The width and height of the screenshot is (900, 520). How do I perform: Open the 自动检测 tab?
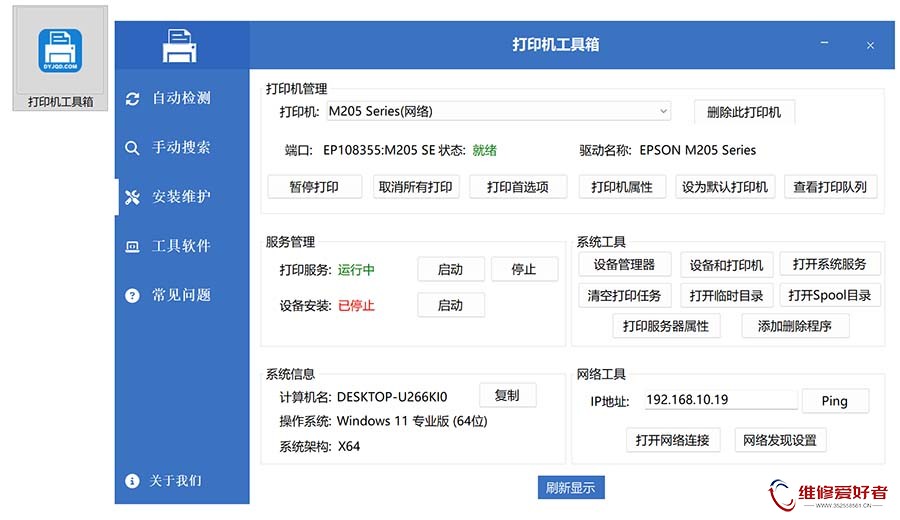click(181, 98)
